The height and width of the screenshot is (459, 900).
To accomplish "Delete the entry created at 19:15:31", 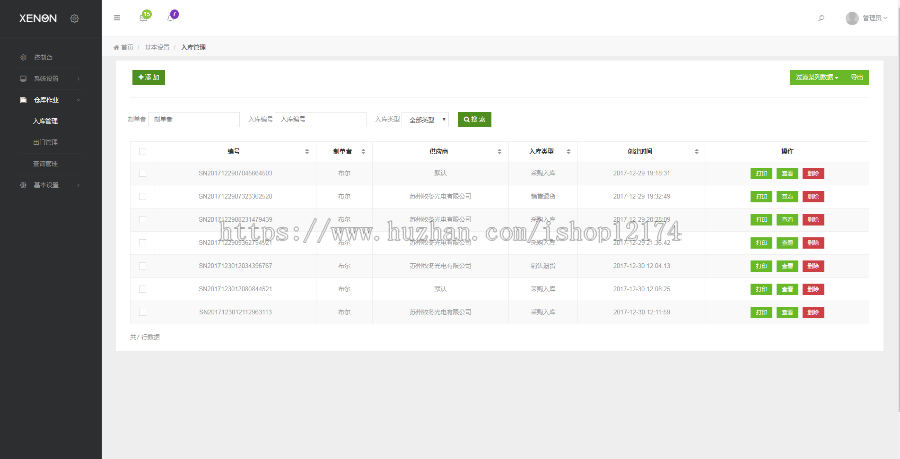I will 813,173.
